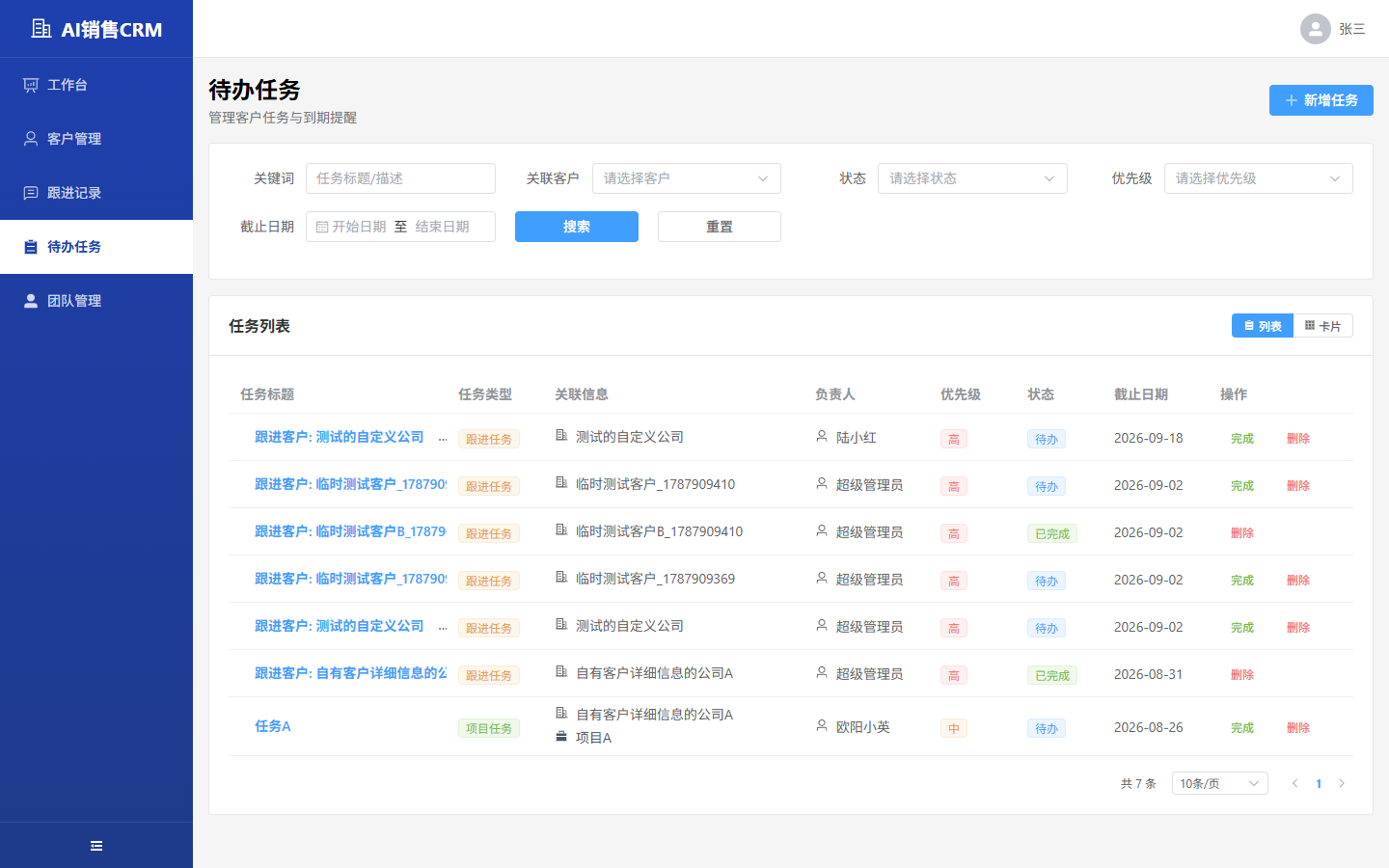Click the 工作台 presentation icon in sidebar
This screenshot has width=1389, height=868.
click(x=31, y=85)
